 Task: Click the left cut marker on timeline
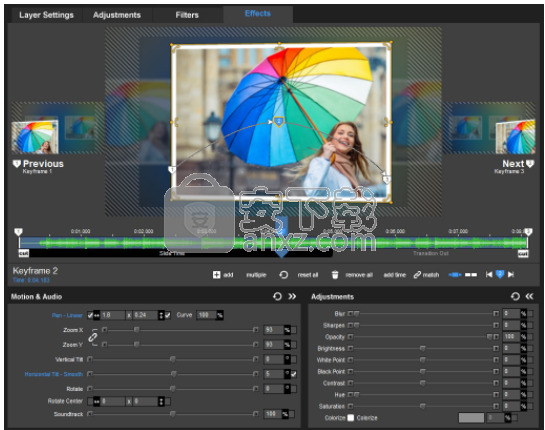click(x=24, y=253)
